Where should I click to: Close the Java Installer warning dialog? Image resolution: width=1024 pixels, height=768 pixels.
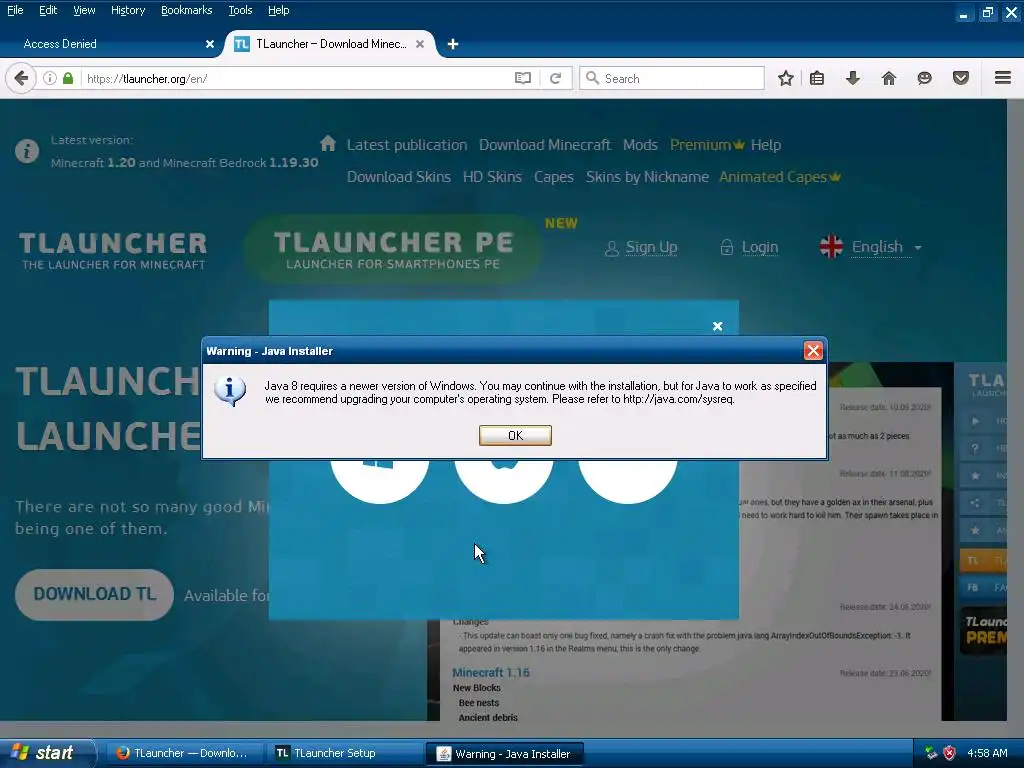813,351
